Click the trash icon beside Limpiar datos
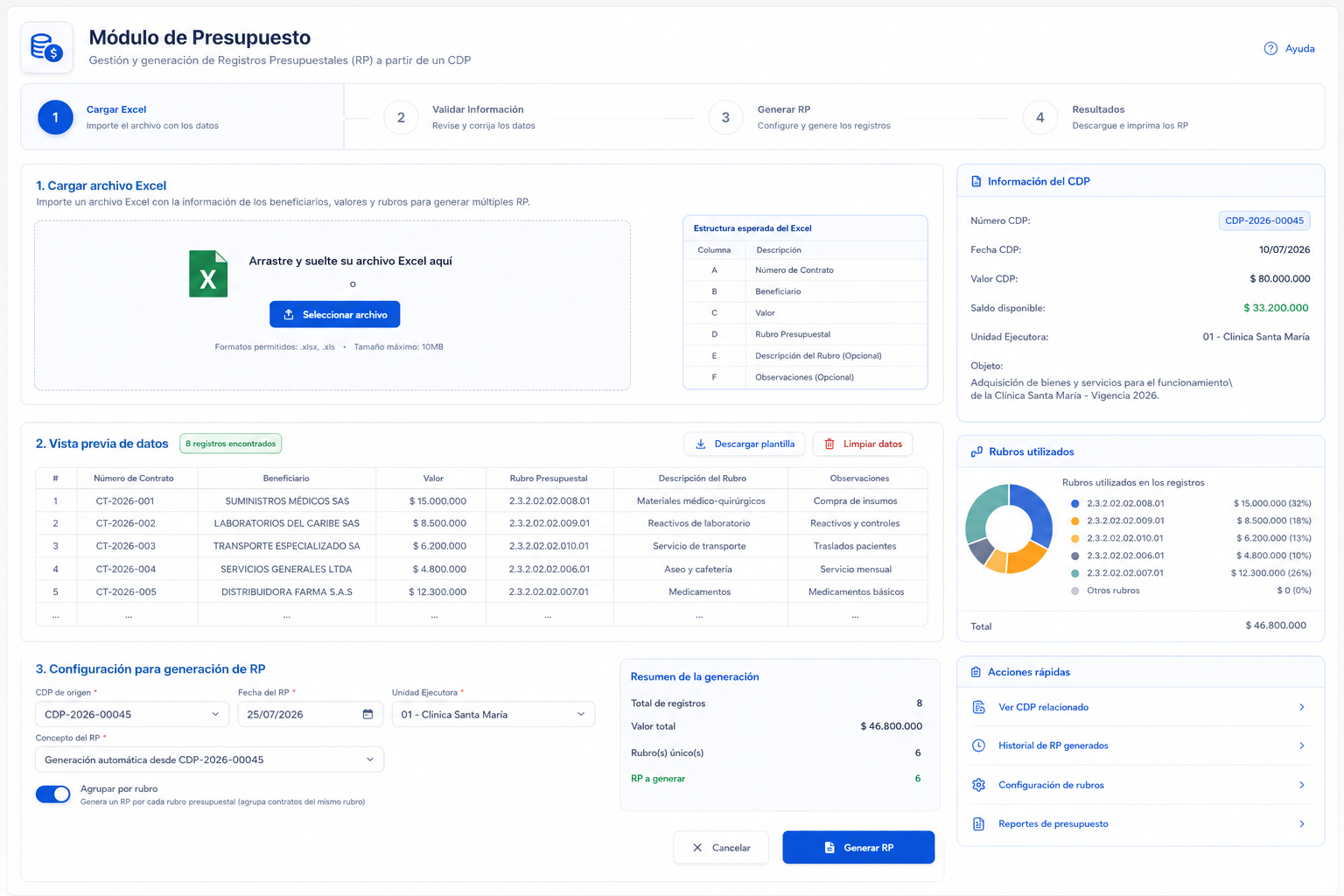This screenshot has height=896, width=1344. click(829, 444)
